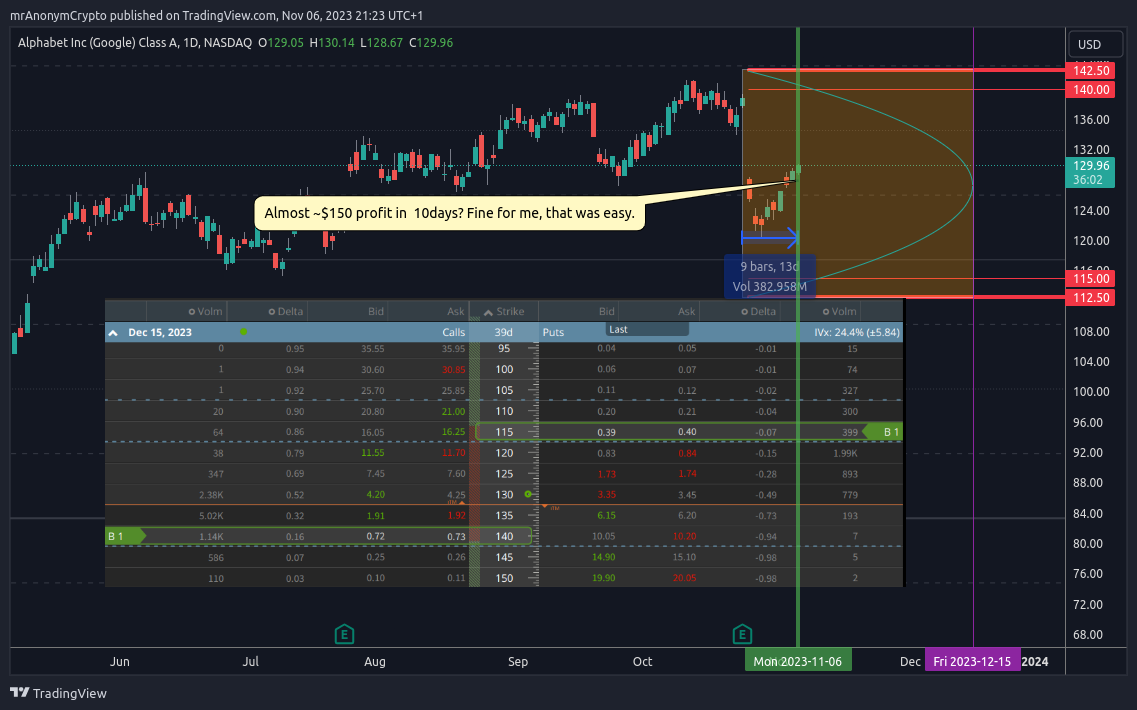1137x710 pixels.
Task: Click the blue date-range measurement arrow
Action: pos(769,237)
